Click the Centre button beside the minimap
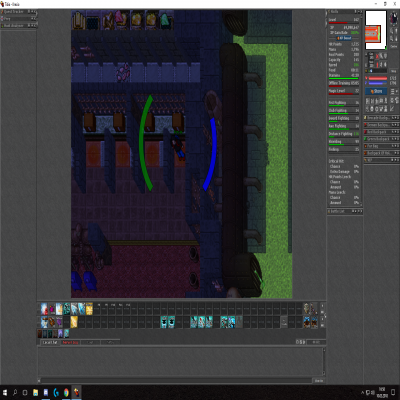The height and width of the screenshot is (400, 400). click(394, 47)
